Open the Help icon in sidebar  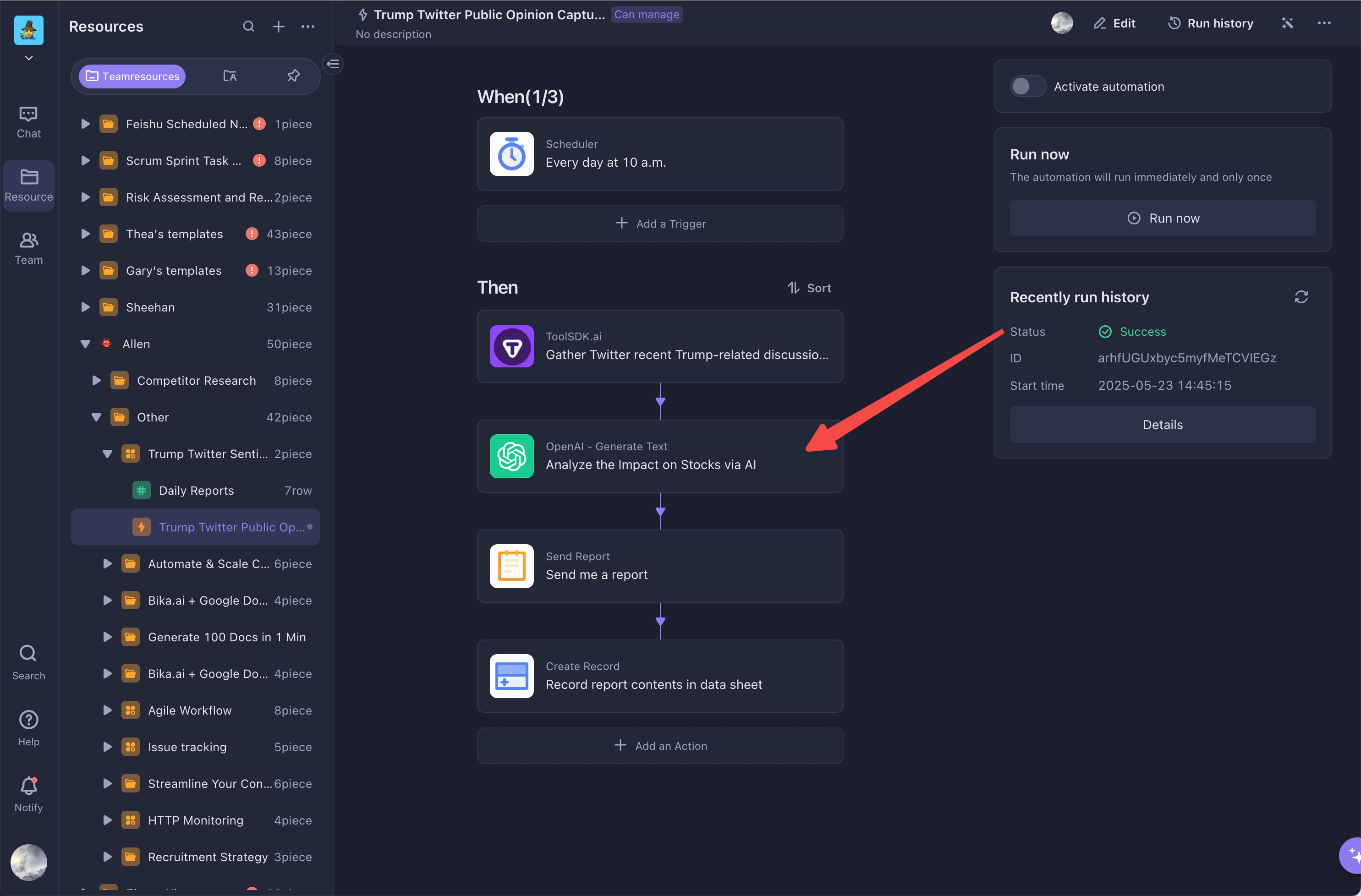(x=28, y=728)
